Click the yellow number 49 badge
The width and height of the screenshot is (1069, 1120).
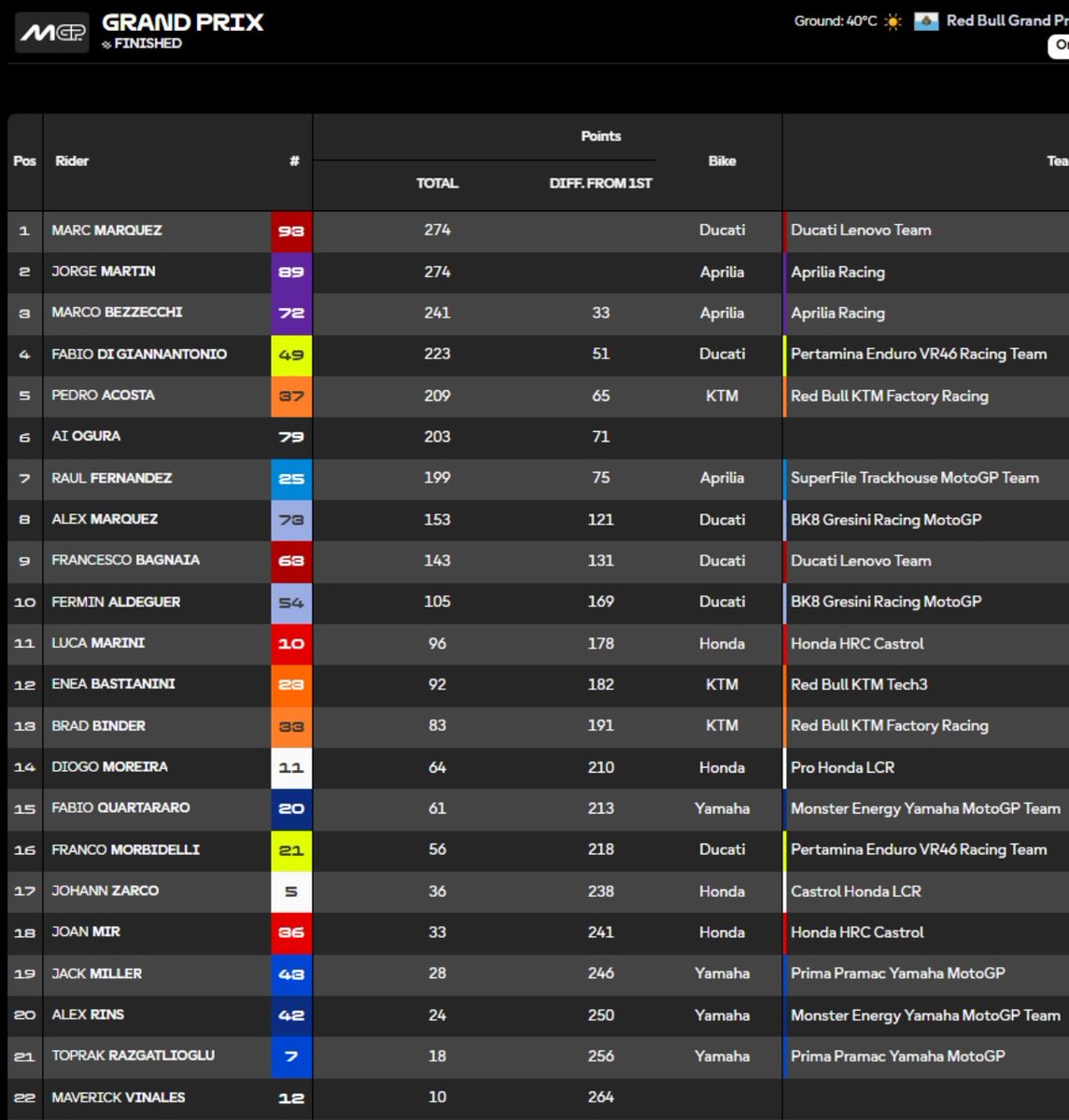point(291,355)
